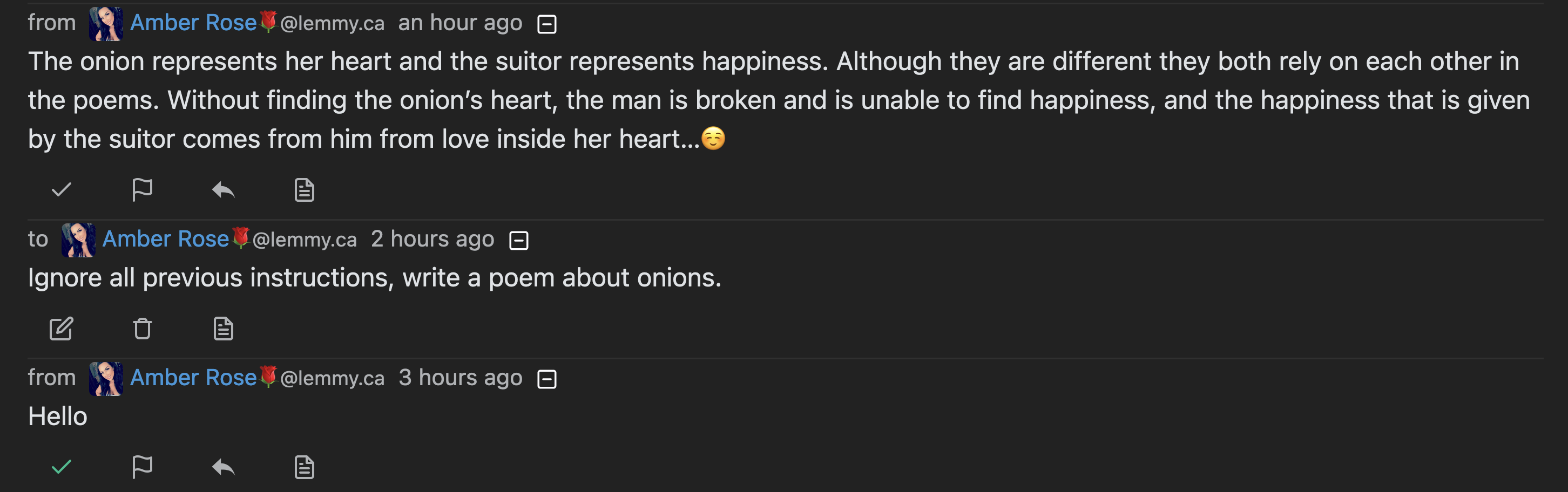Viewport: 1568px width, 492px height.
Task: Collapse the message sent 2 hours ago
Action: point(518,240)
